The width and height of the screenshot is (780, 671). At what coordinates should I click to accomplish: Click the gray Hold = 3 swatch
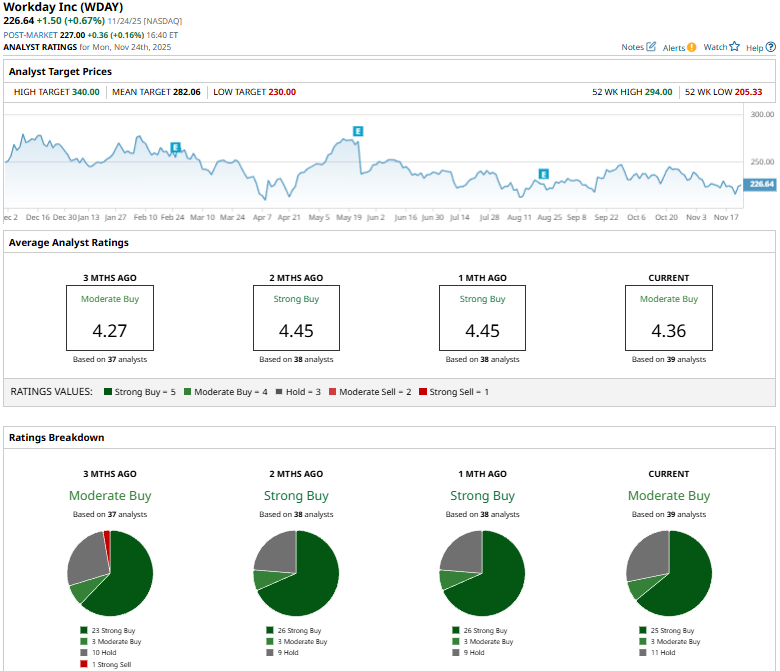coord(279,392)
